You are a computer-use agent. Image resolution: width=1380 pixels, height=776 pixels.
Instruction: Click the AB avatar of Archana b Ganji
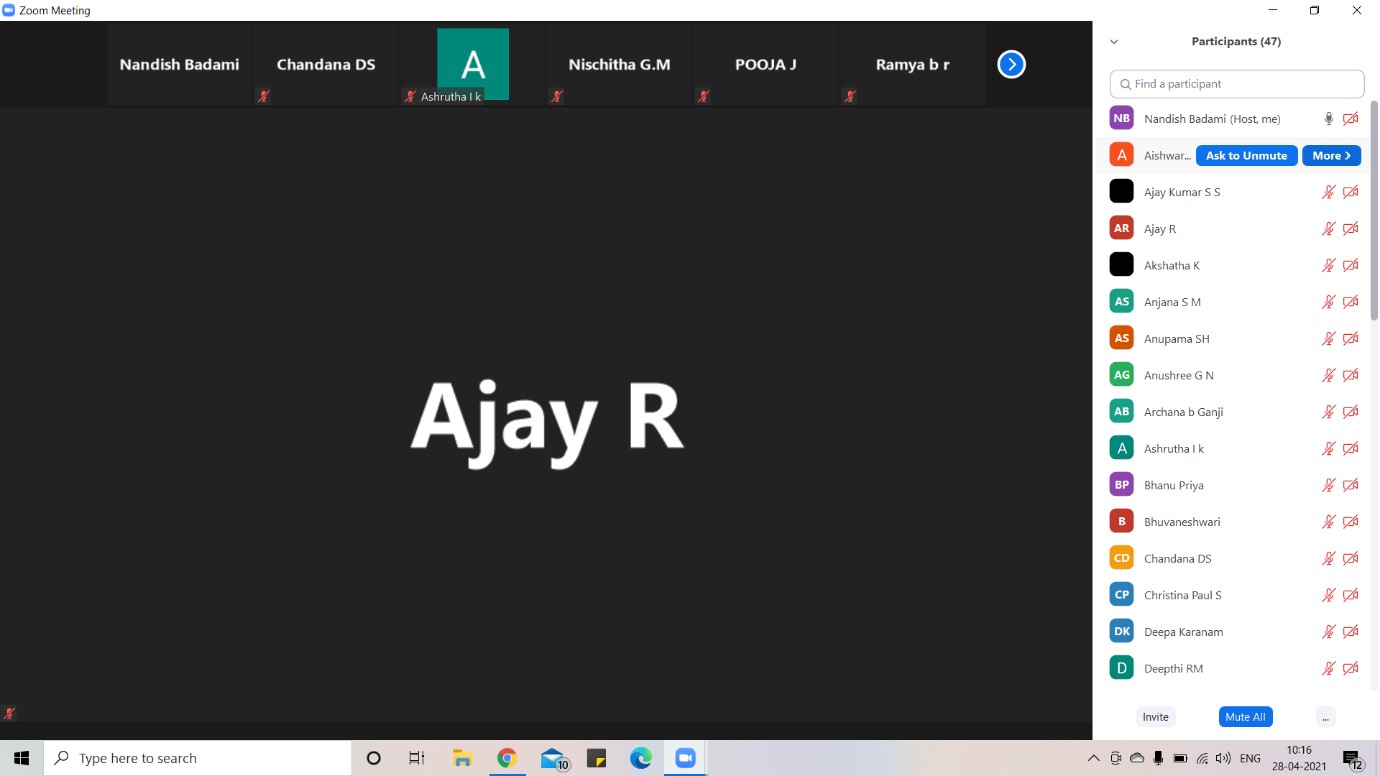tap(1121, 412)
